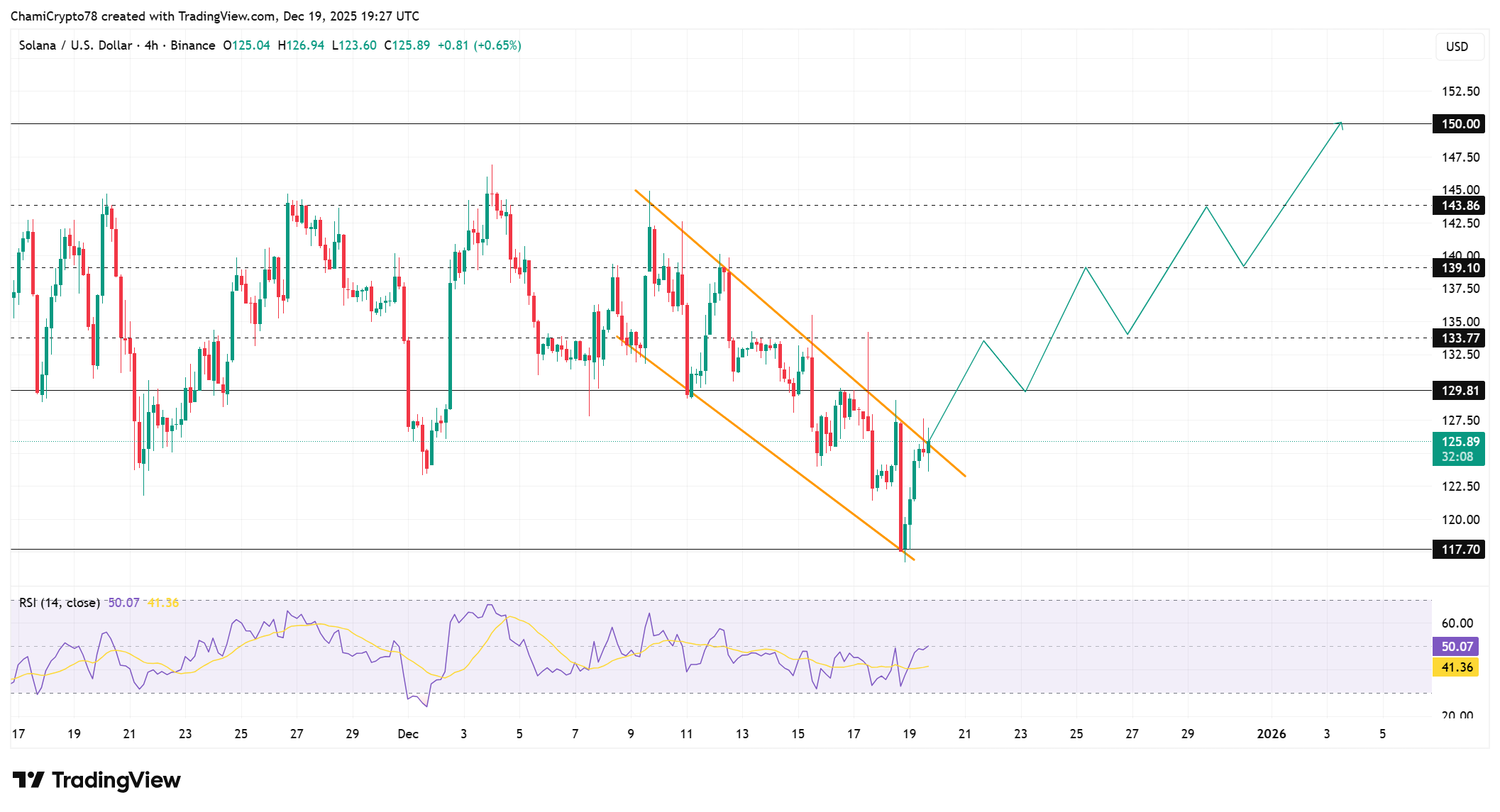
Task: Click the TradingView logo in bottom left corner
Action: tap(96, 780)
